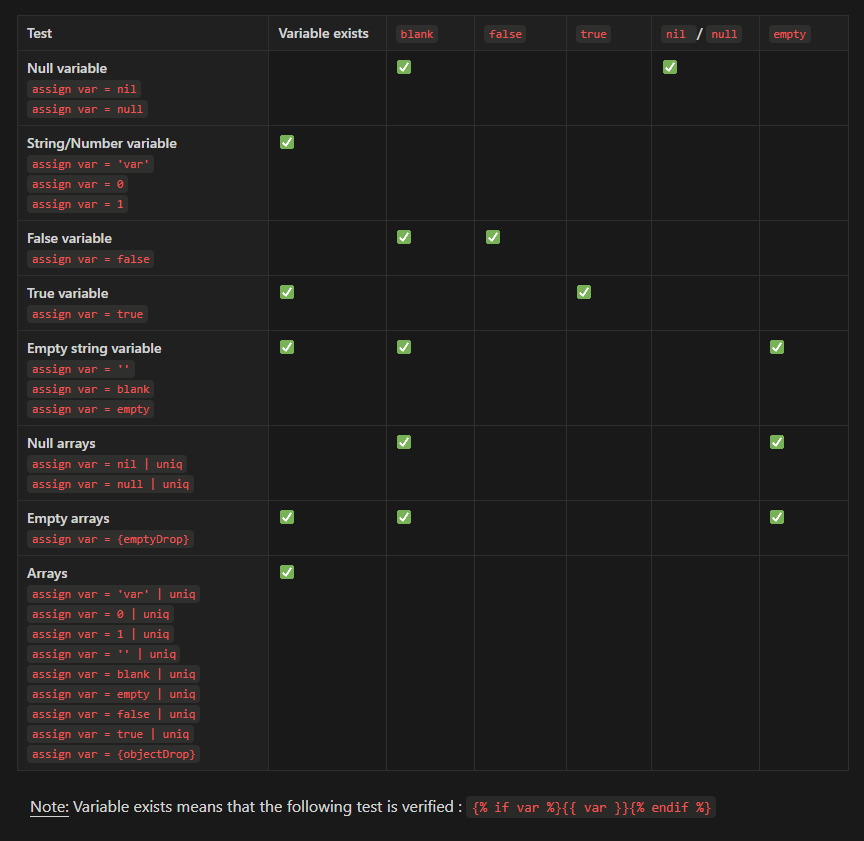Click the False variable blank checkmark
The width and height of the screenshot is (864, 841).
[x=404, y=237]
